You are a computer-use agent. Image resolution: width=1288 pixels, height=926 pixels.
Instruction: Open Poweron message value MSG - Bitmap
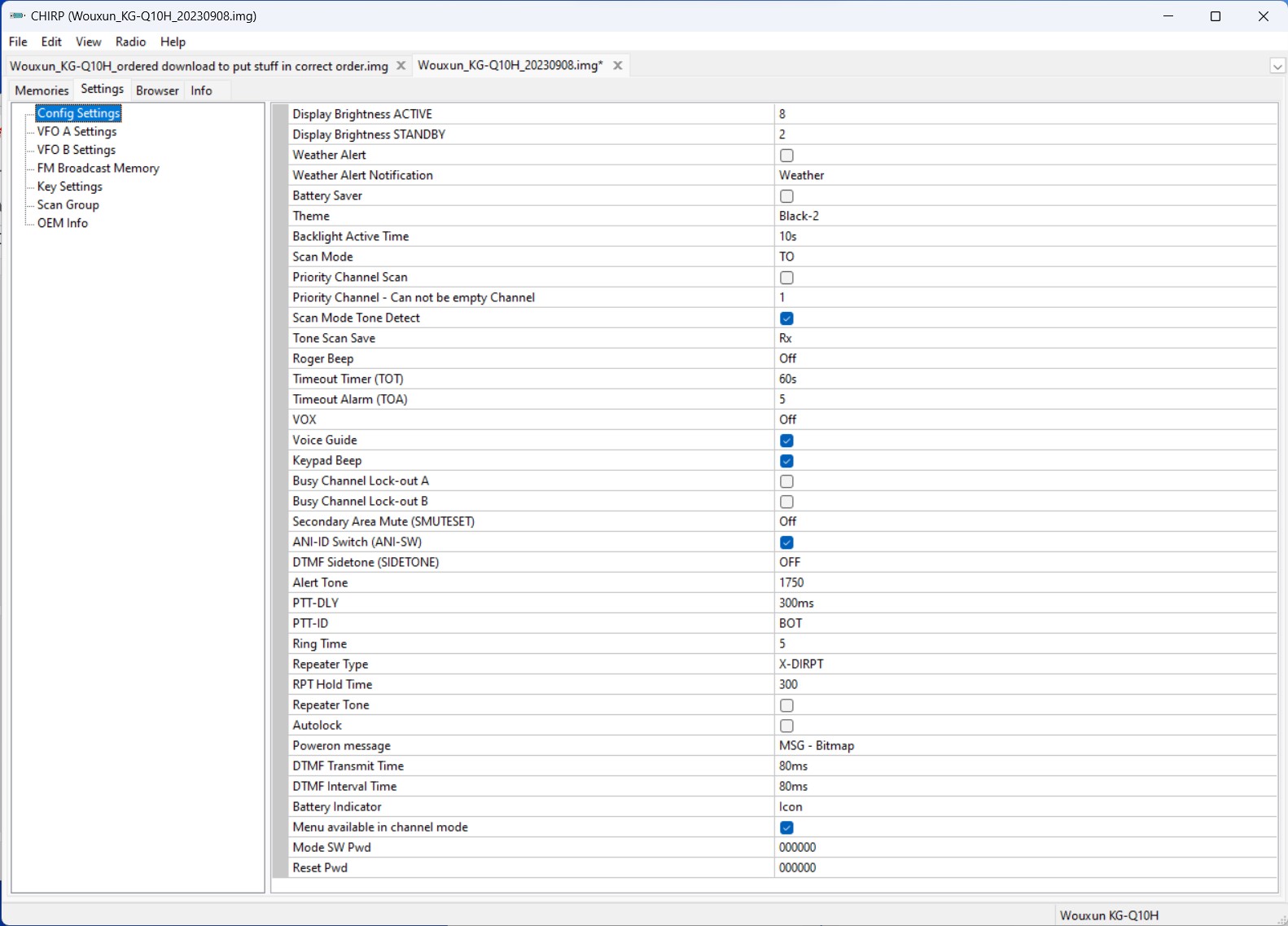coord(1025,745)
